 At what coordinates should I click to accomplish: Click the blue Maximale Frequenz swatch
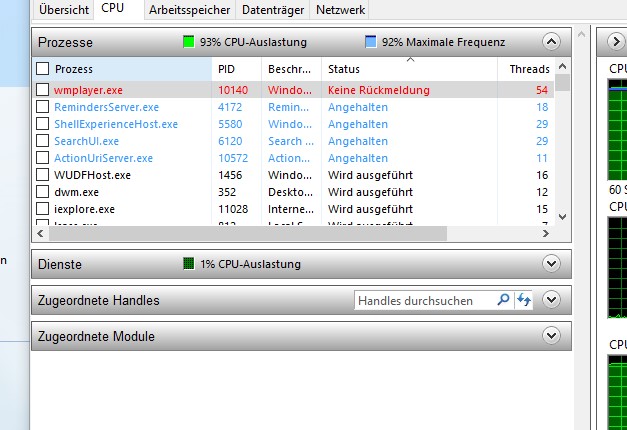tap(371, 42)
